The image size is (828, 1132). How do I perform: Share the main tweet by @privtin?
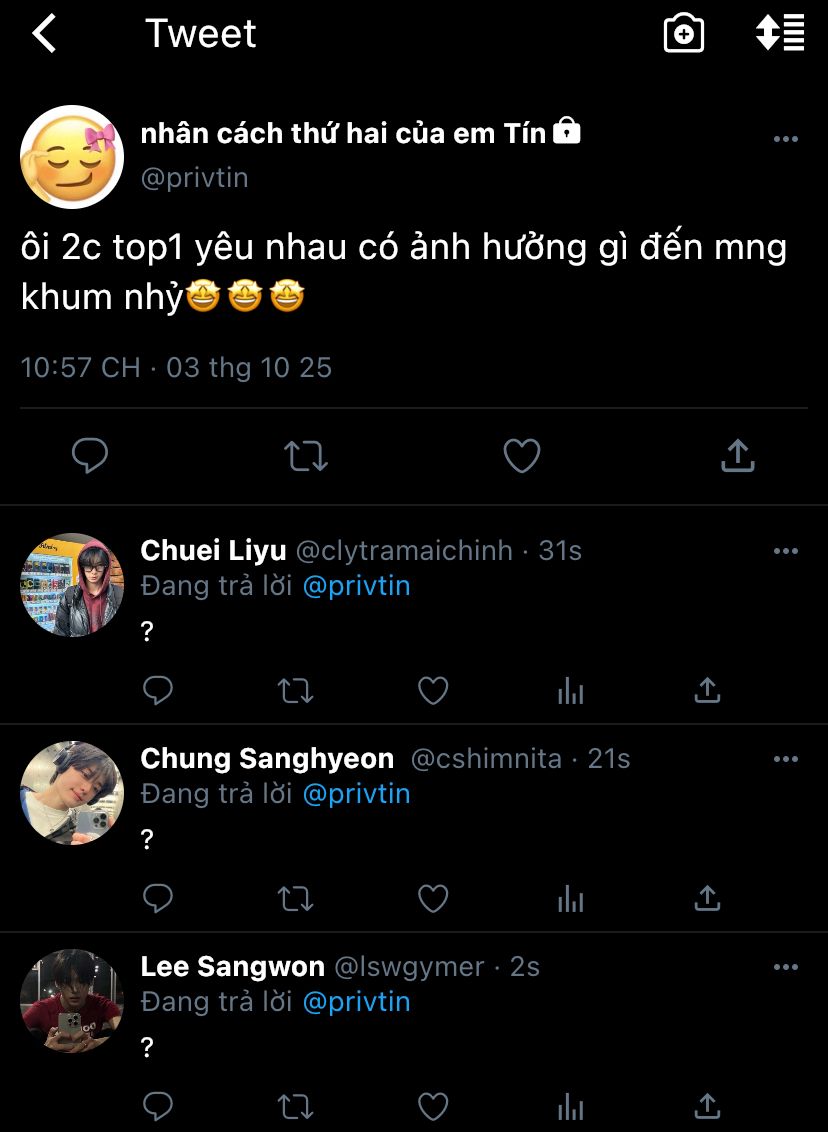737,456
